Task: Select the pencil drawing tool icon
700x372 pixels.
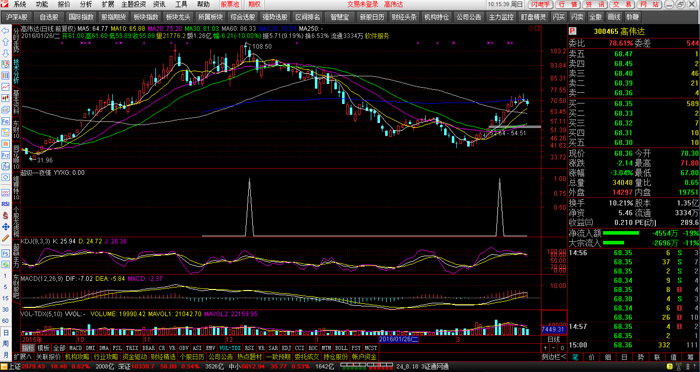Action: click(x=6, y=238)
